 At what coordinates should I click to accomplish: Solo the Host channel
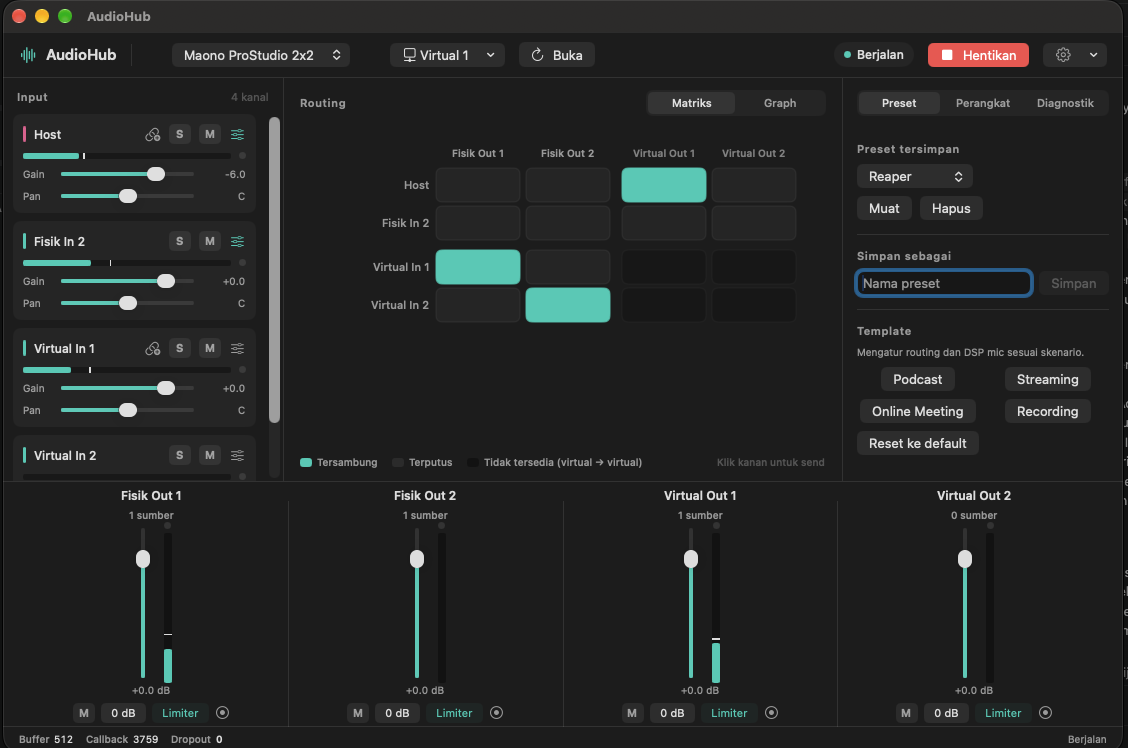(180, 134)
